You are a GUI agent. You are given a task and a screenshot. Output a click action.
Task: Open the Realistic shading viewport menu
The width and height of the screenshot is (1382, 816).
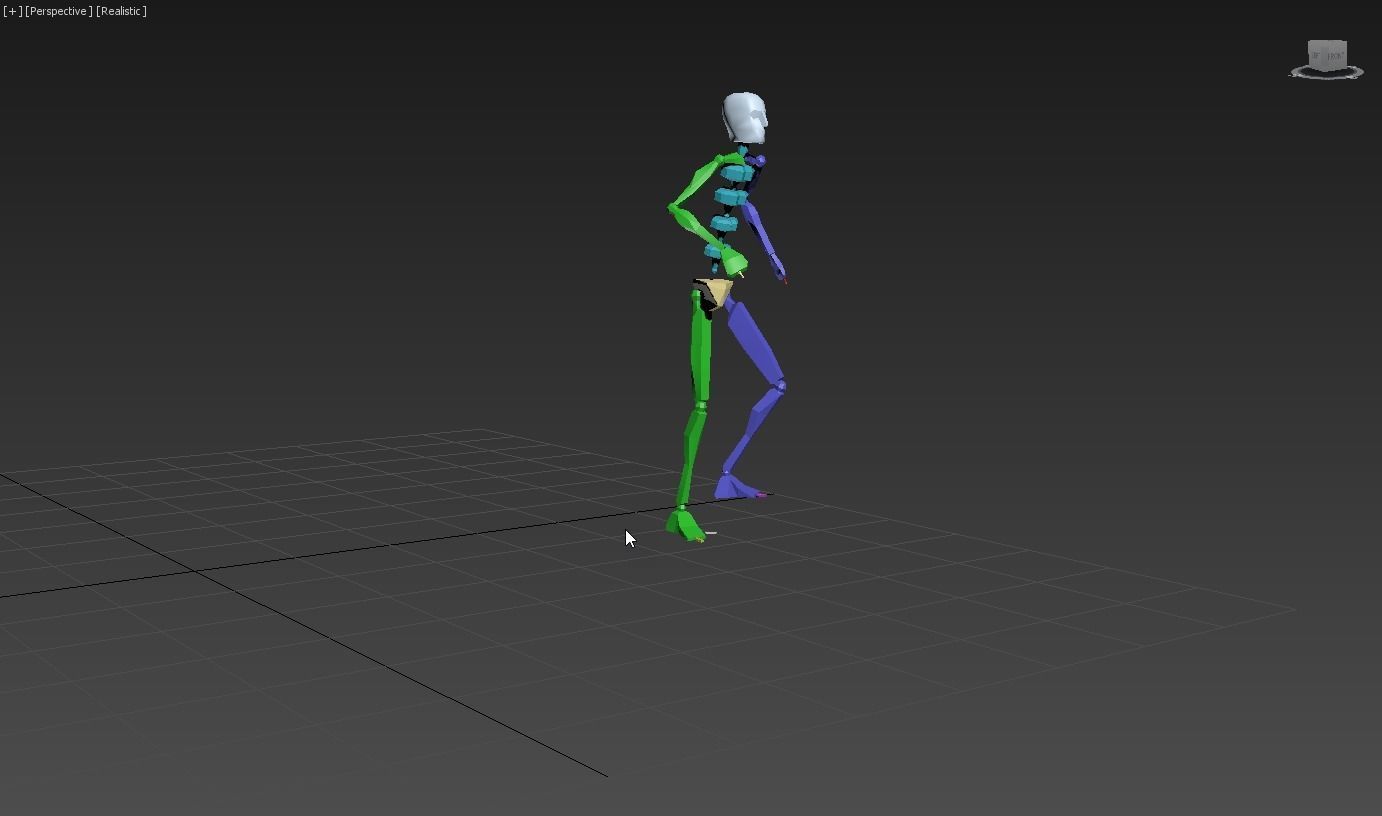(121, 11)
